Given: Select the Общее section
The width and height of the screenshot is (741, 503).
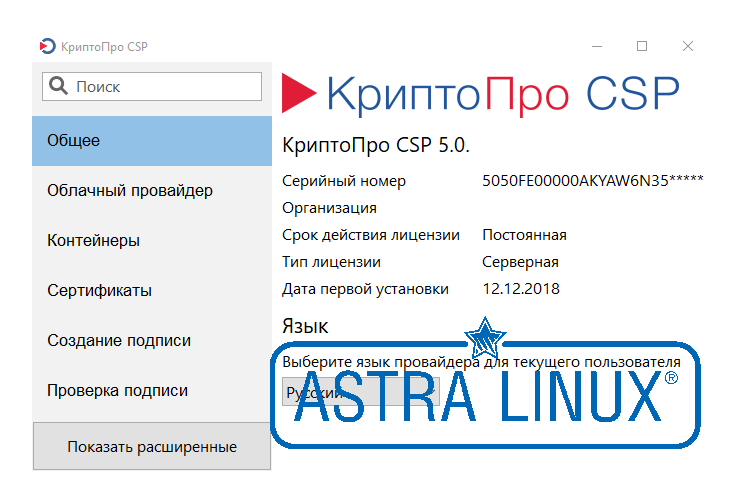Looking at the screenshot, I should (152, 140).
